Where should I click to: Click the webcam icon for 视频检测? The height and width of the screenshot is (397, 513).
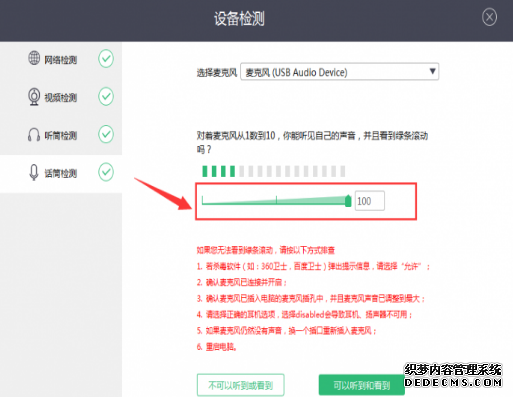tap(34, 96)
